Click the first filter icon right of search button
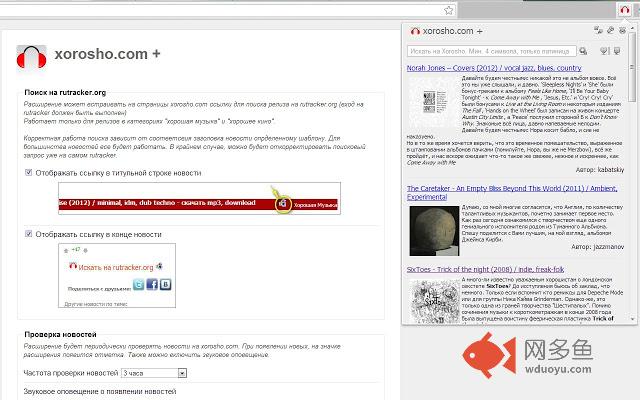The image size is (640, 400). pyautogui.click(x=604, y=51)
